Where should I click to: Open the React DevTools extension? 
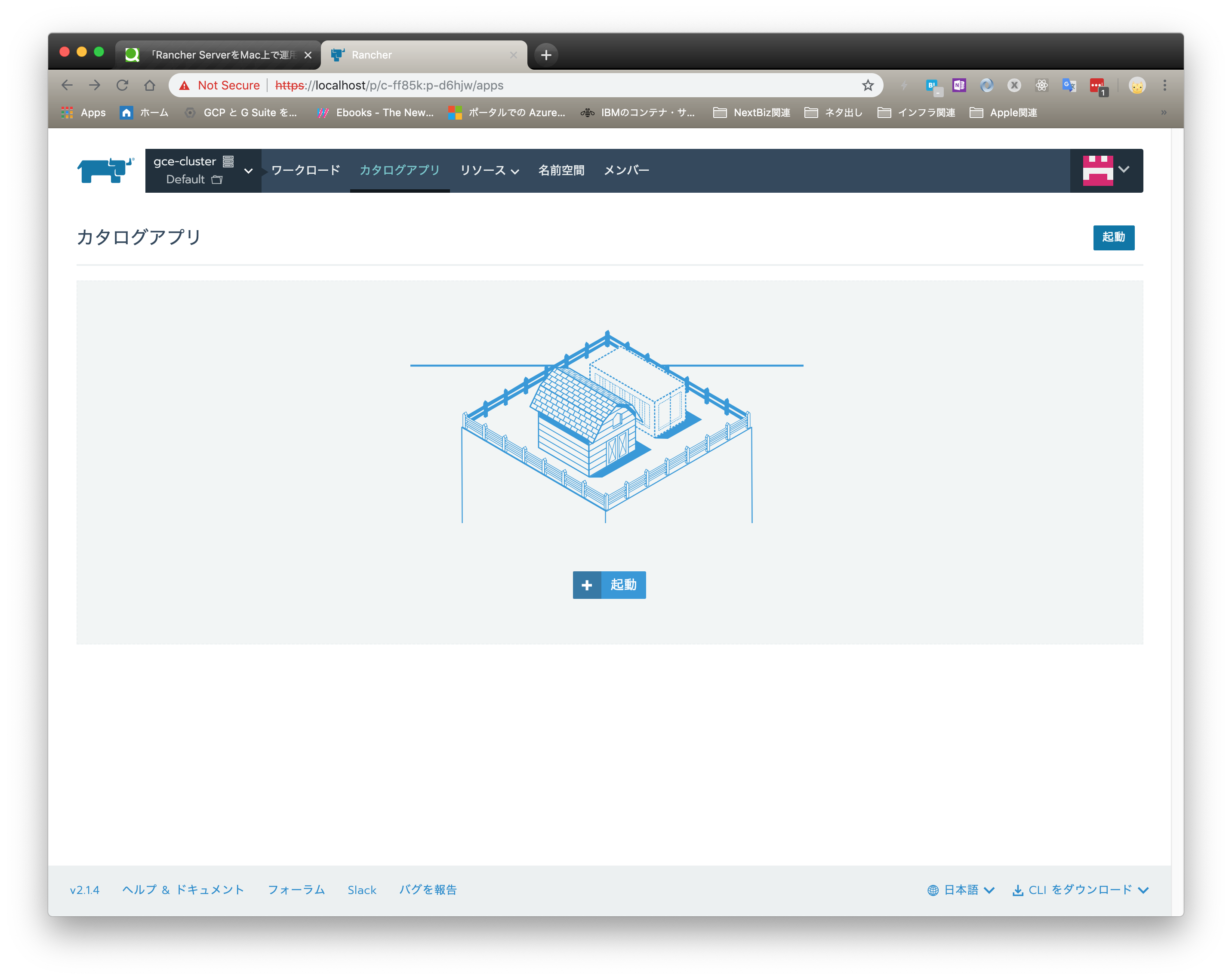point(1042,85)
